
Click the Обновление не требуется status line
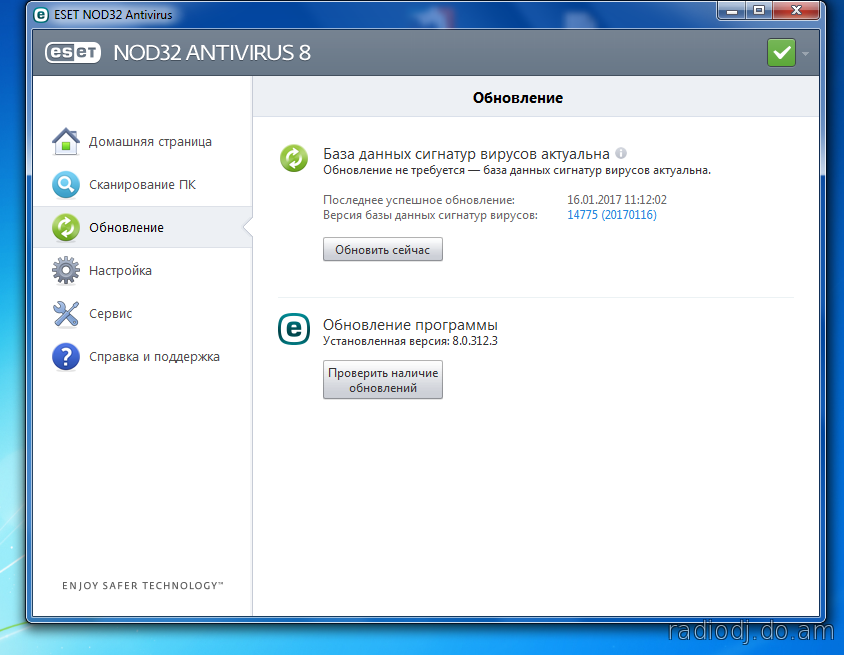click(x=517, y=170)
